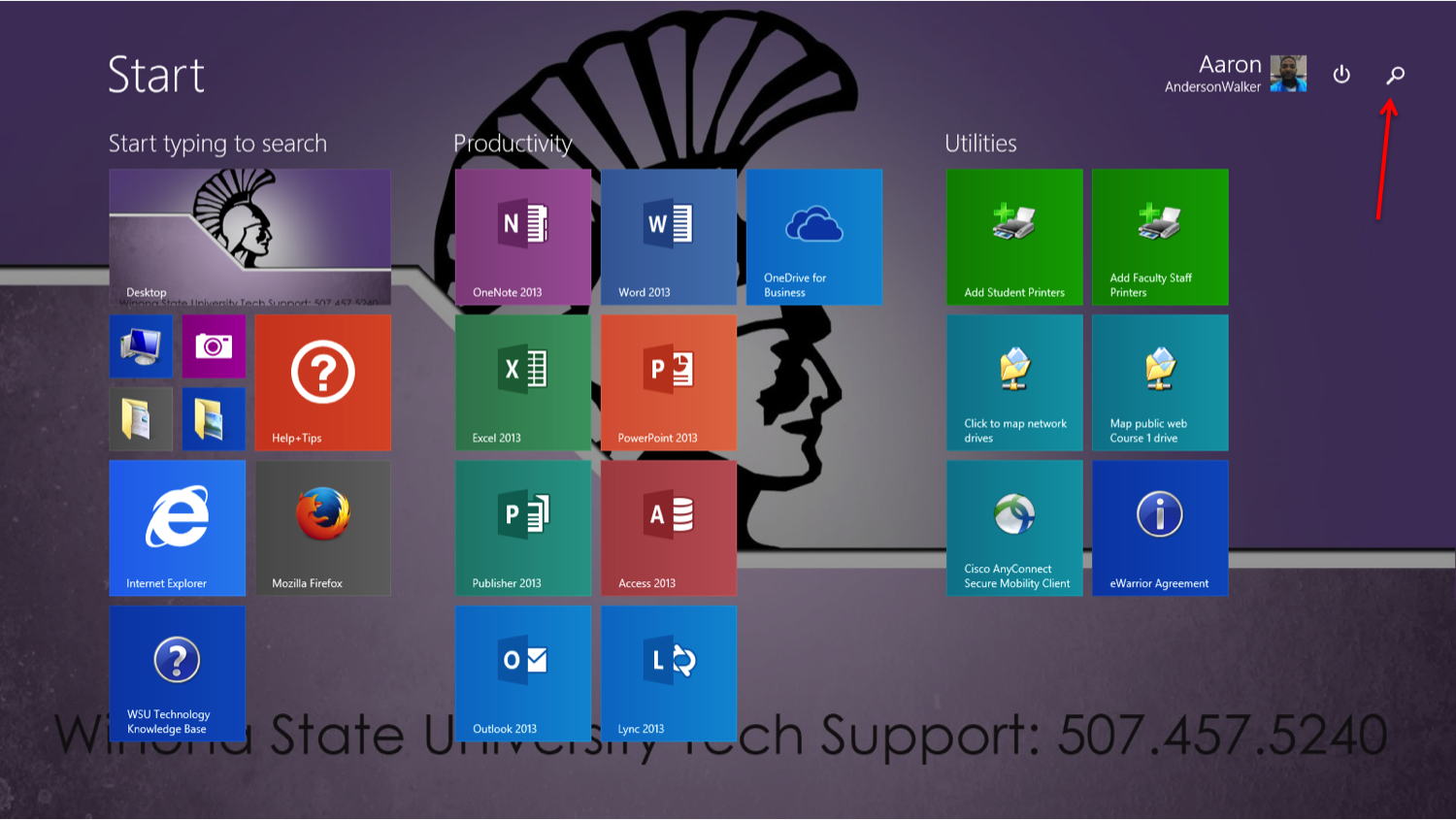The width and height of the screenshot is (1456, 820).
Task: Open the Excel 2013 tile
Action: (523, 382)
